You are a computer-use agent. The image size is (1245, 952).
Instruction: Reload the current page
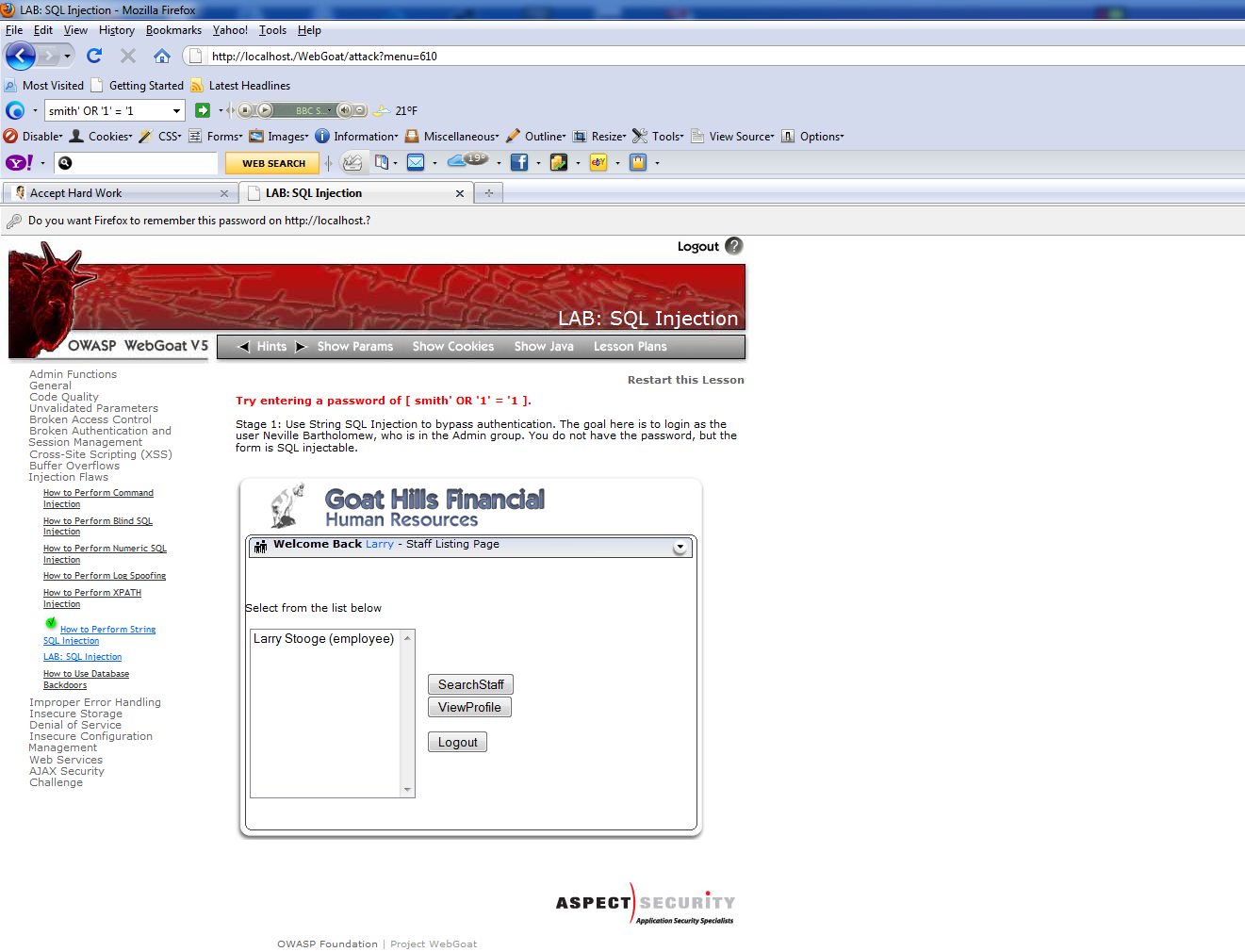click(94, 56)
